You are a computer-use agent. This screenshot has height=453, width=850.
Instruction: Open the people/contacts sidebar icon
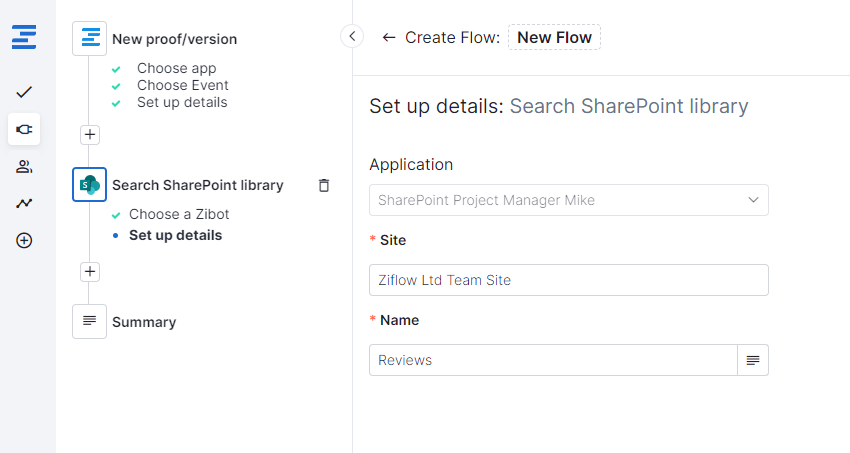coord(25,166)
